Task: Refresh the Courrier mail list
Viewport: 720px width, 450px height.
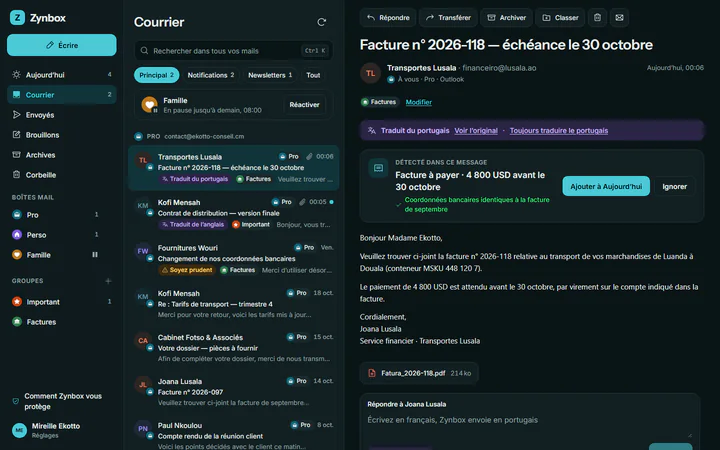Action: point(321,22)
